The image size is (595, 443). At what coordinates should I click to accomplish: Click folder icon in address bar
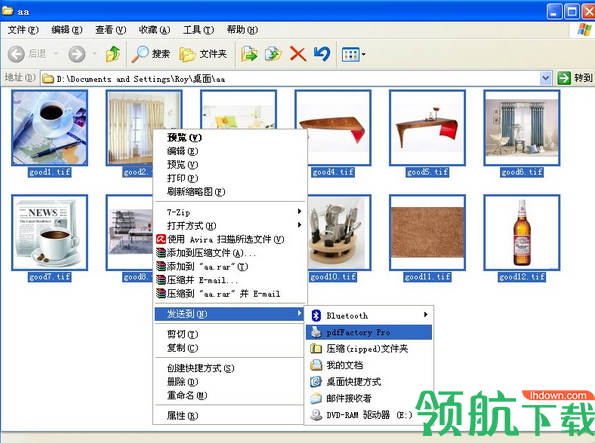click(x=48, y=79)
